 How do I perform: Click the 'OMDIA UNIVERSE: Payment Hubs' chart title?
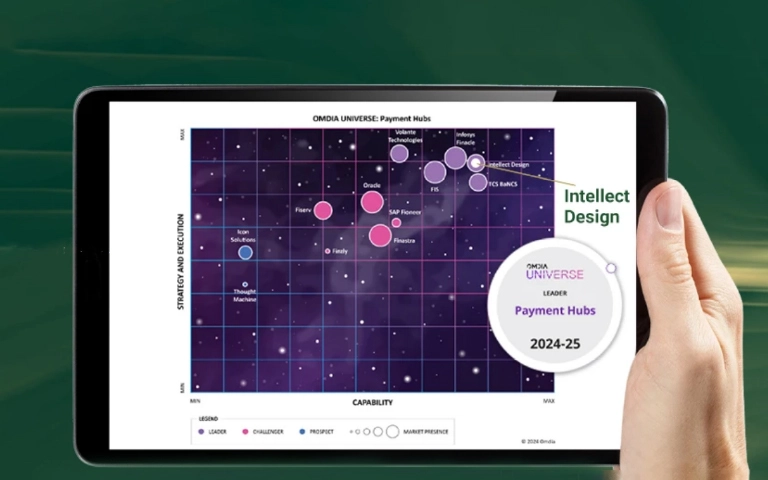pos(372,119)
